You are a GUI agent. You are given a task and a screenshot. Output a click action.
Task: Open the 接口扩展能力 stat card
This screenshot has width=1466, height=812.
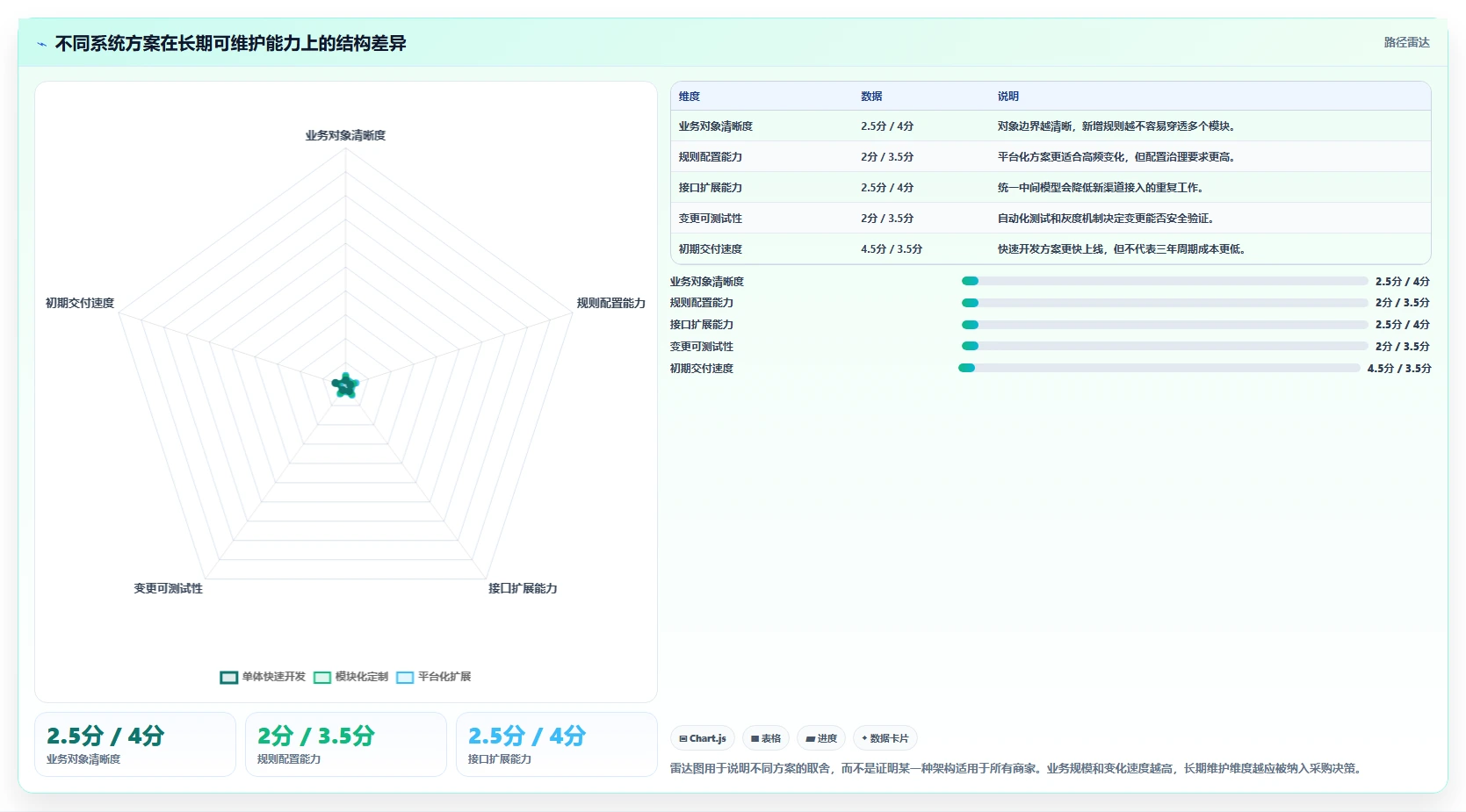pos(557,744)
